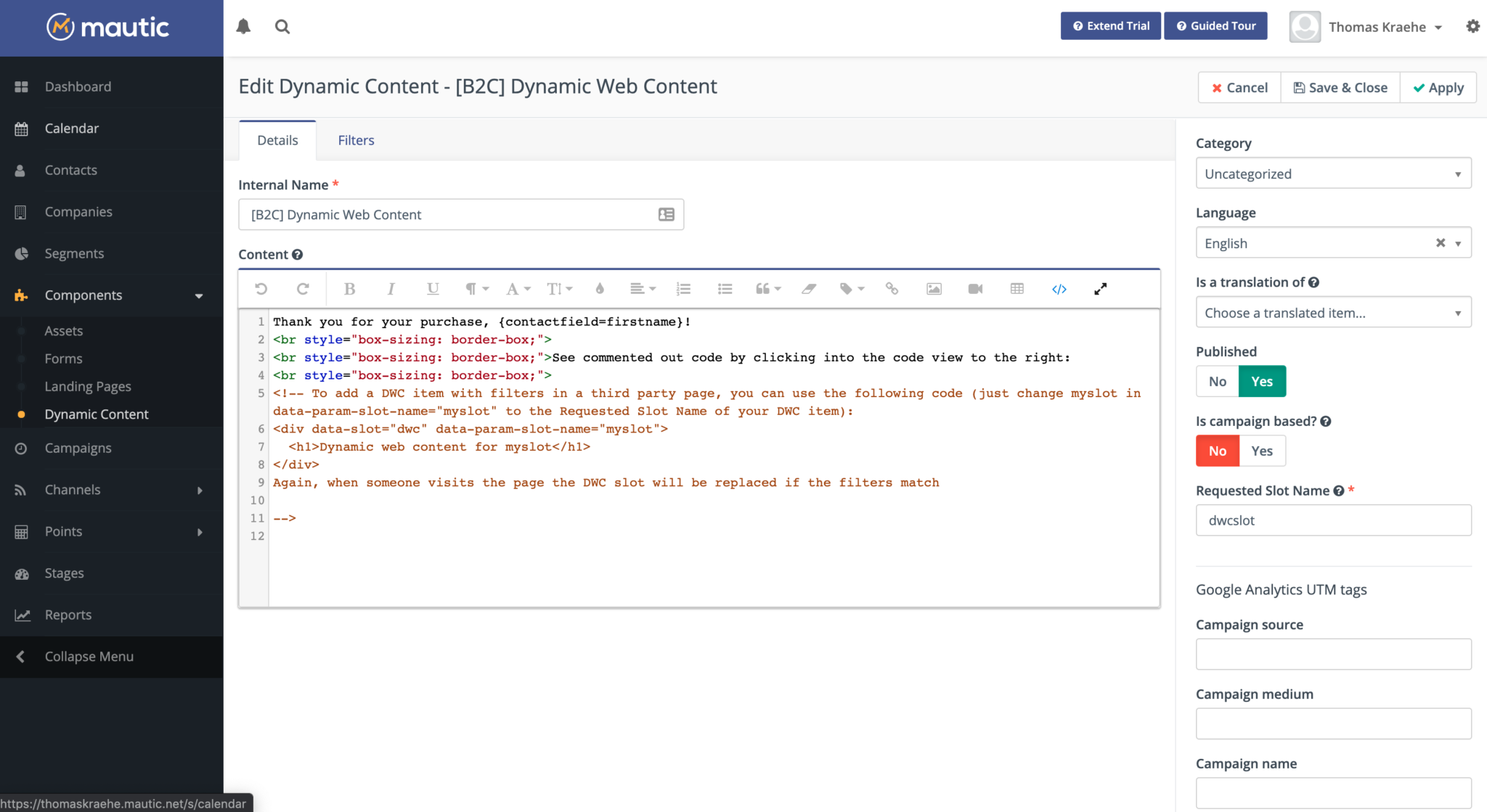Open the Choose a translated item dropdown

click(1332, 312)
